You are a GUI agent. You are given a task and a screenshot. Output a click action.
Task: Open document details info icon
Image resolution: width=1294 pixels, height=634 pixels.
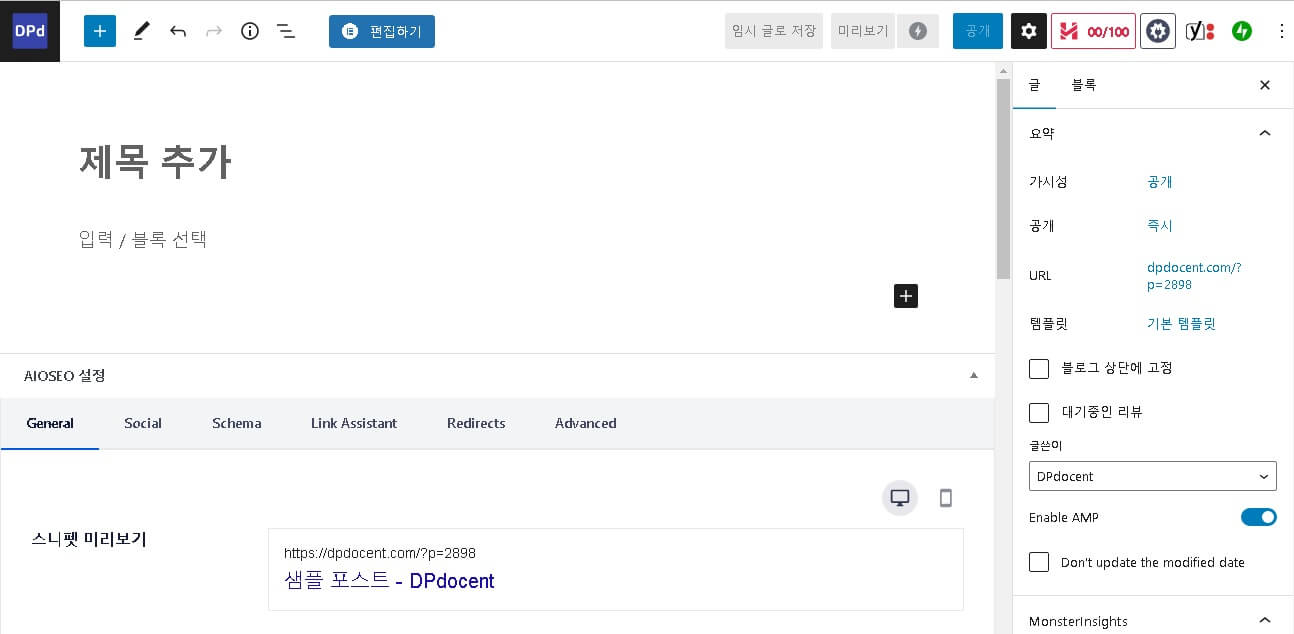click(250, 31)
